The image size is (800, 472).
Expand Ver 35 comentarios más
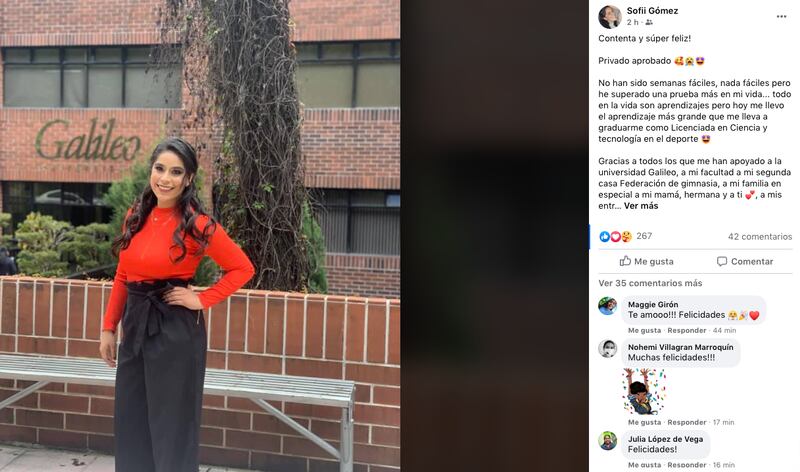(x=650, y=283)
